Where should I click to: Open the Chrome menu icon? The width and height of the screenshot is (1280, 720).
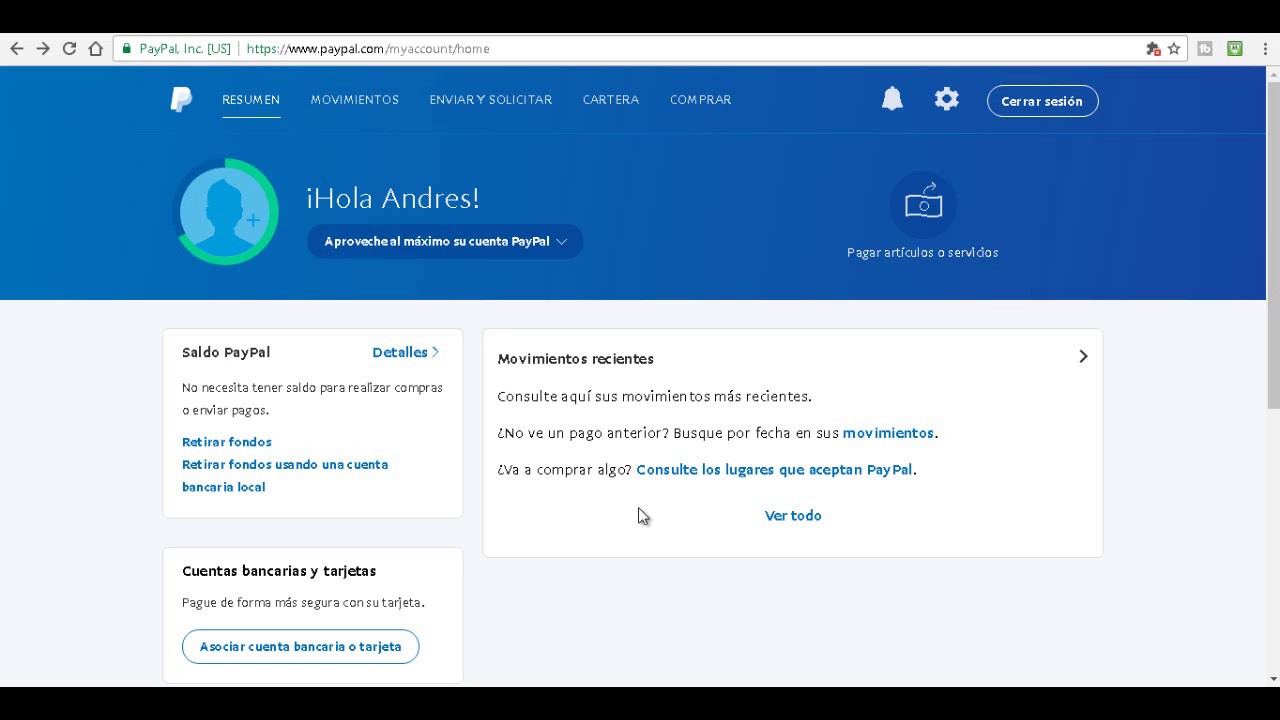(1265, 48)
